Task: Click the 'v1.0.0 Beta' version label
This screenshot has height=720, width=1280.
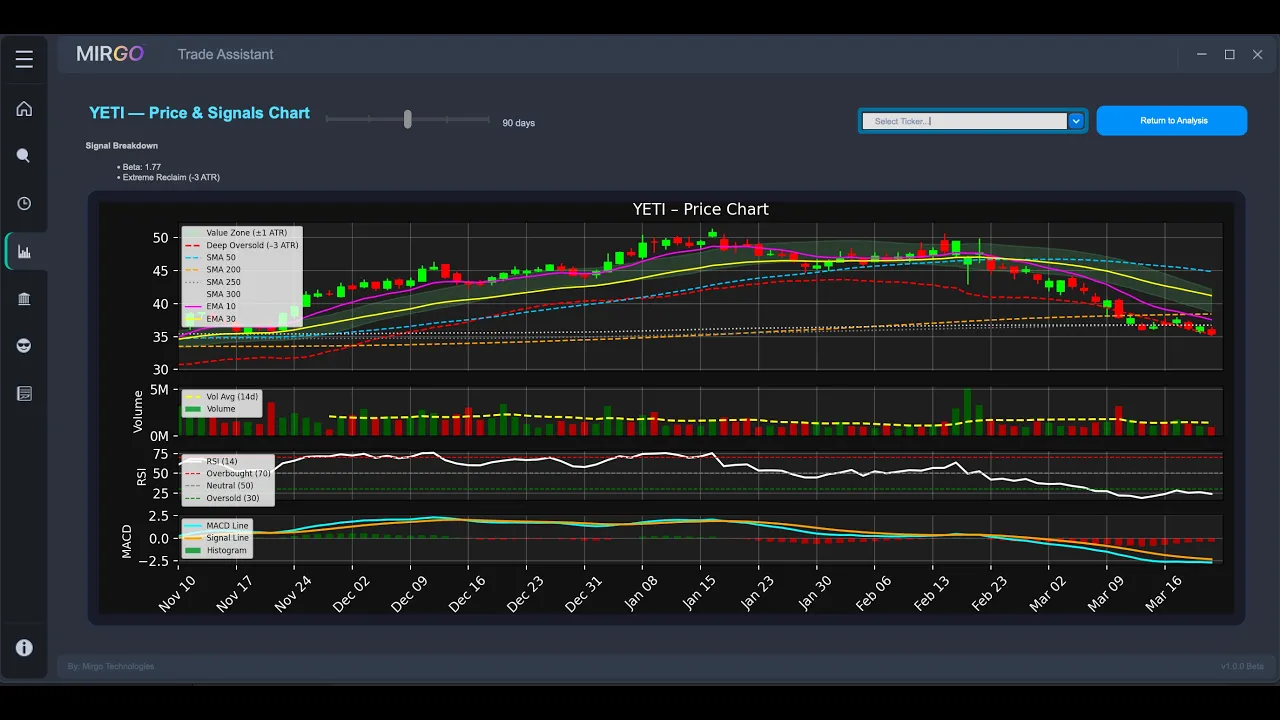Action: click(x=1242, y=666)
